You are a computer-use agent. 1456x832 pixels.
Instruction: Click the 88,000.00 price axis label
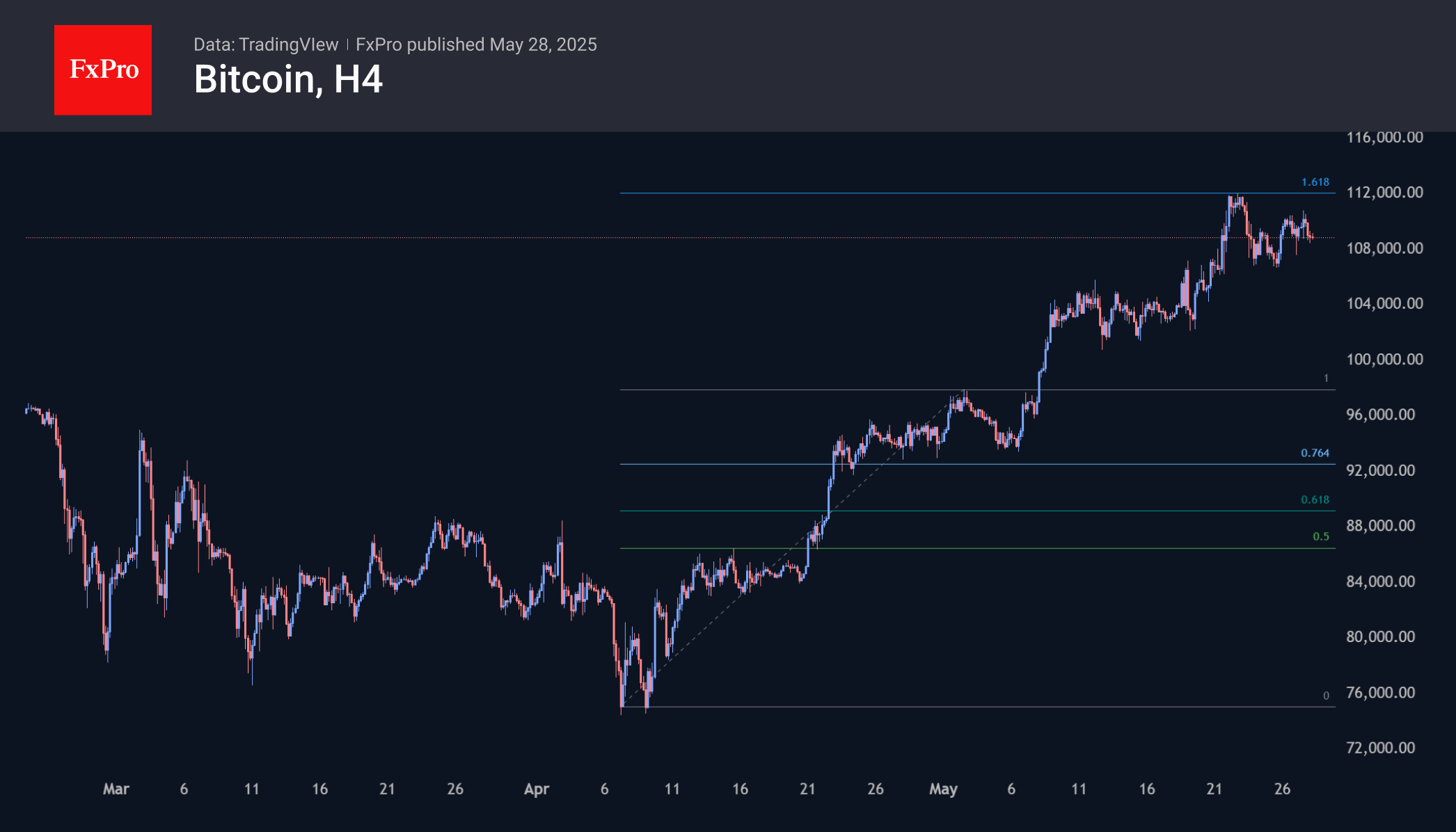click(1380, 526)
